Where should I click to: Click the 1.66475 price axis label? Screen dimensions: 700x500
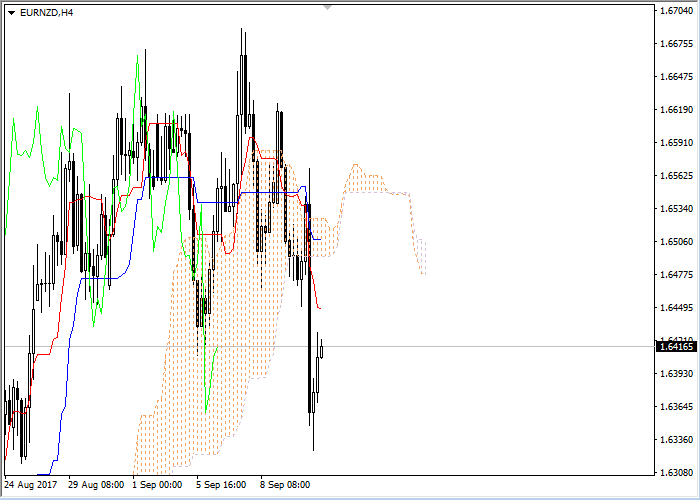(x=676, y=77)
